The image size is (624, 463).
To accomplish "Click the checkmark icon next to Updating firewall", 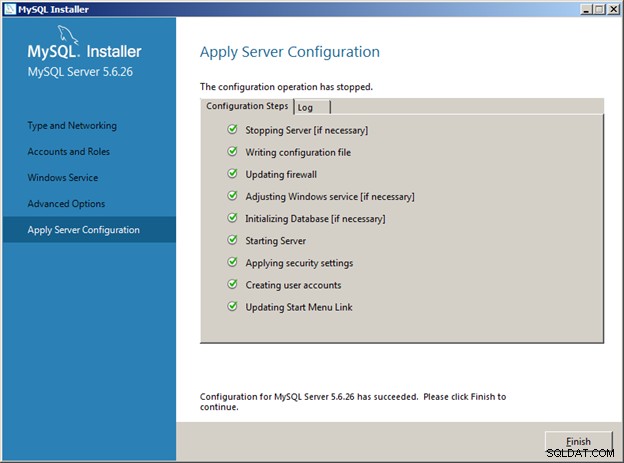I will point(232,174).
